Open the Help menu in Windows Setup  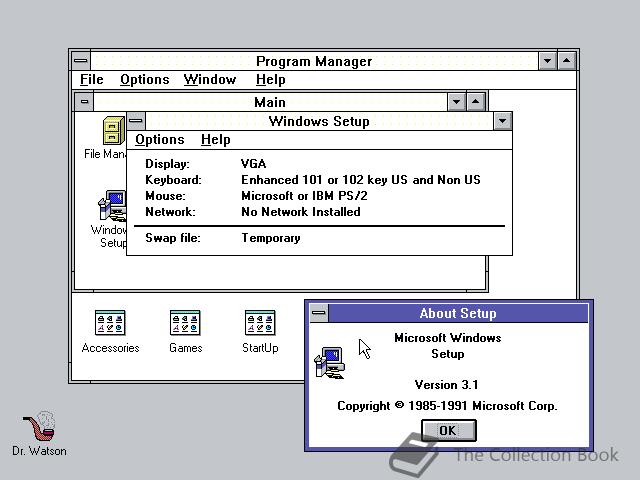(216, 140)
